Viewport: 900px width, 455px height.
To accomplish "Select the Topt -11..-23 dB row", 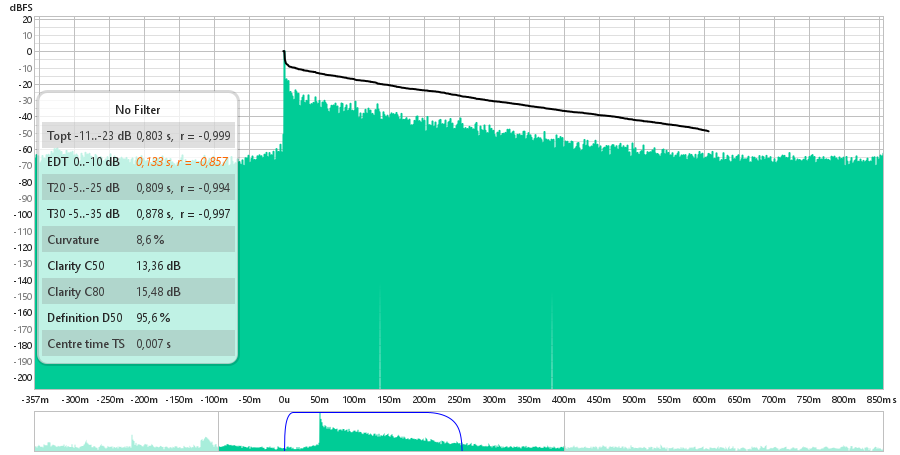I will (137, 135).
